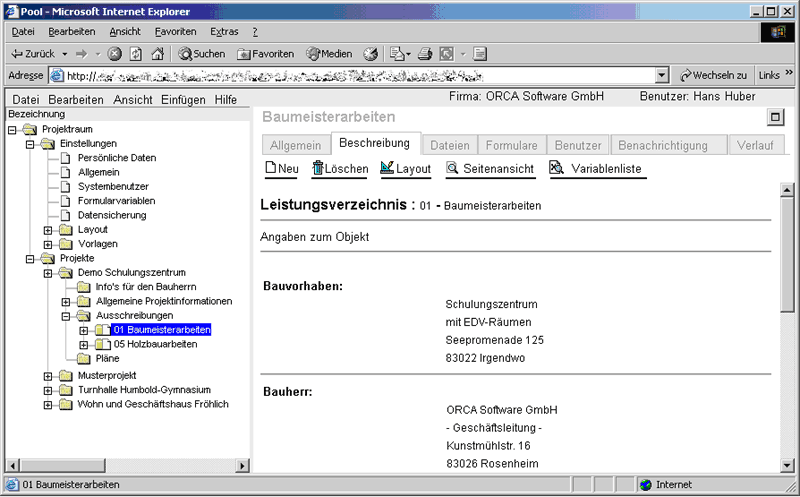
Task: Click the printer icon in the toolbar
Action: click(x=424, y=54)
